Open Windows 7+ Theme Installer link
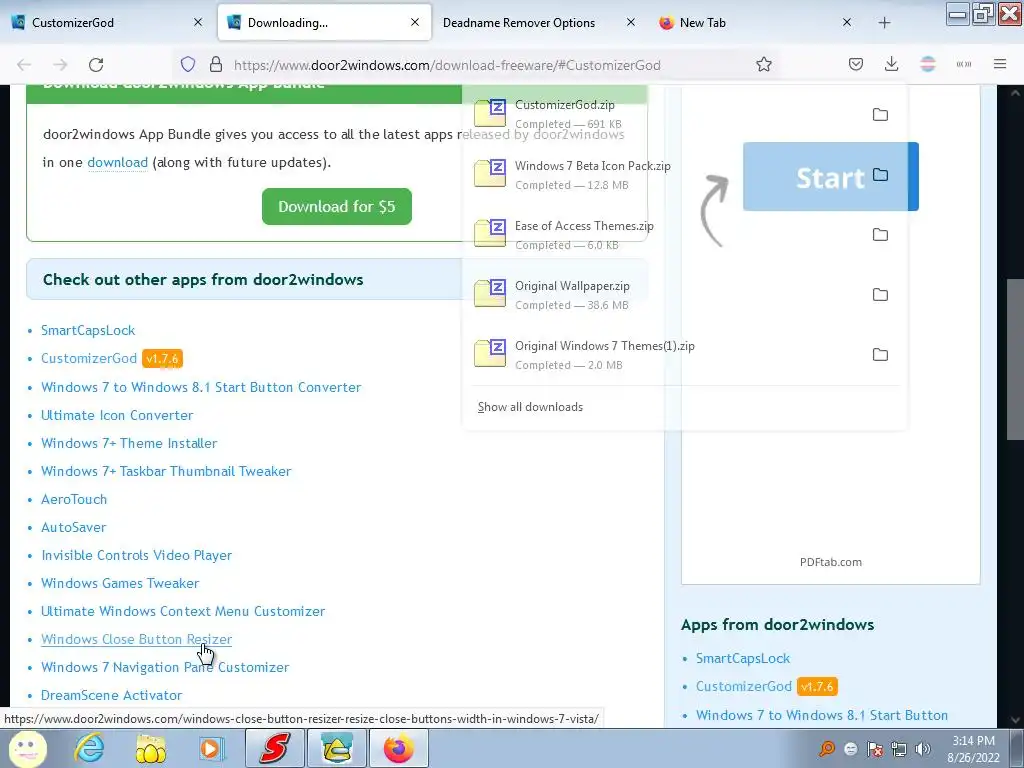 coord(129,443)
